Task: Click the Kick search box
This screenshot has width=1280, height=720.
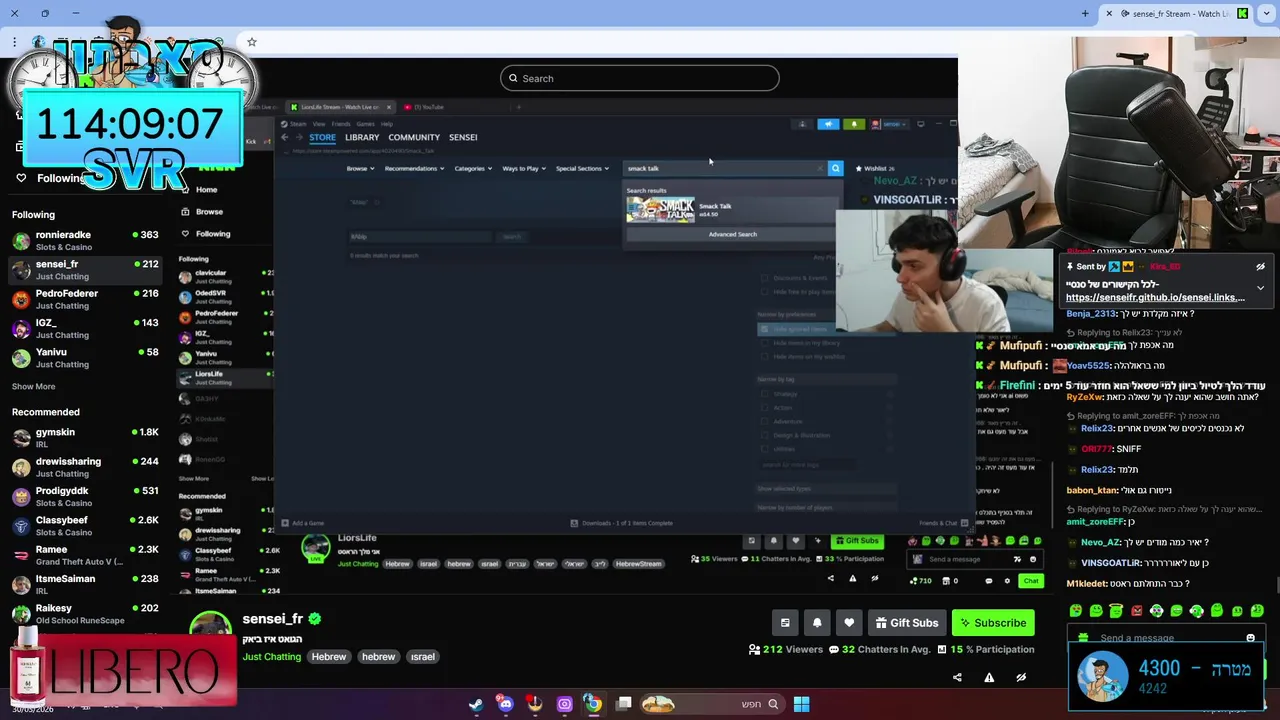Action: pyautogui.click(x=640, y=78)
